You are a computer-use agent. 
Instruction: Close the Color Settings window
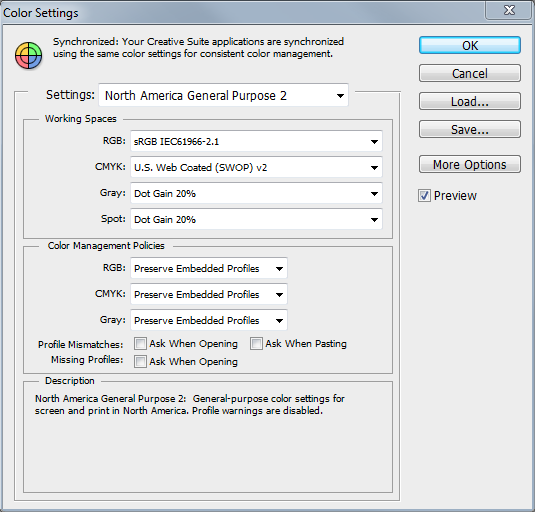(509, 10)
